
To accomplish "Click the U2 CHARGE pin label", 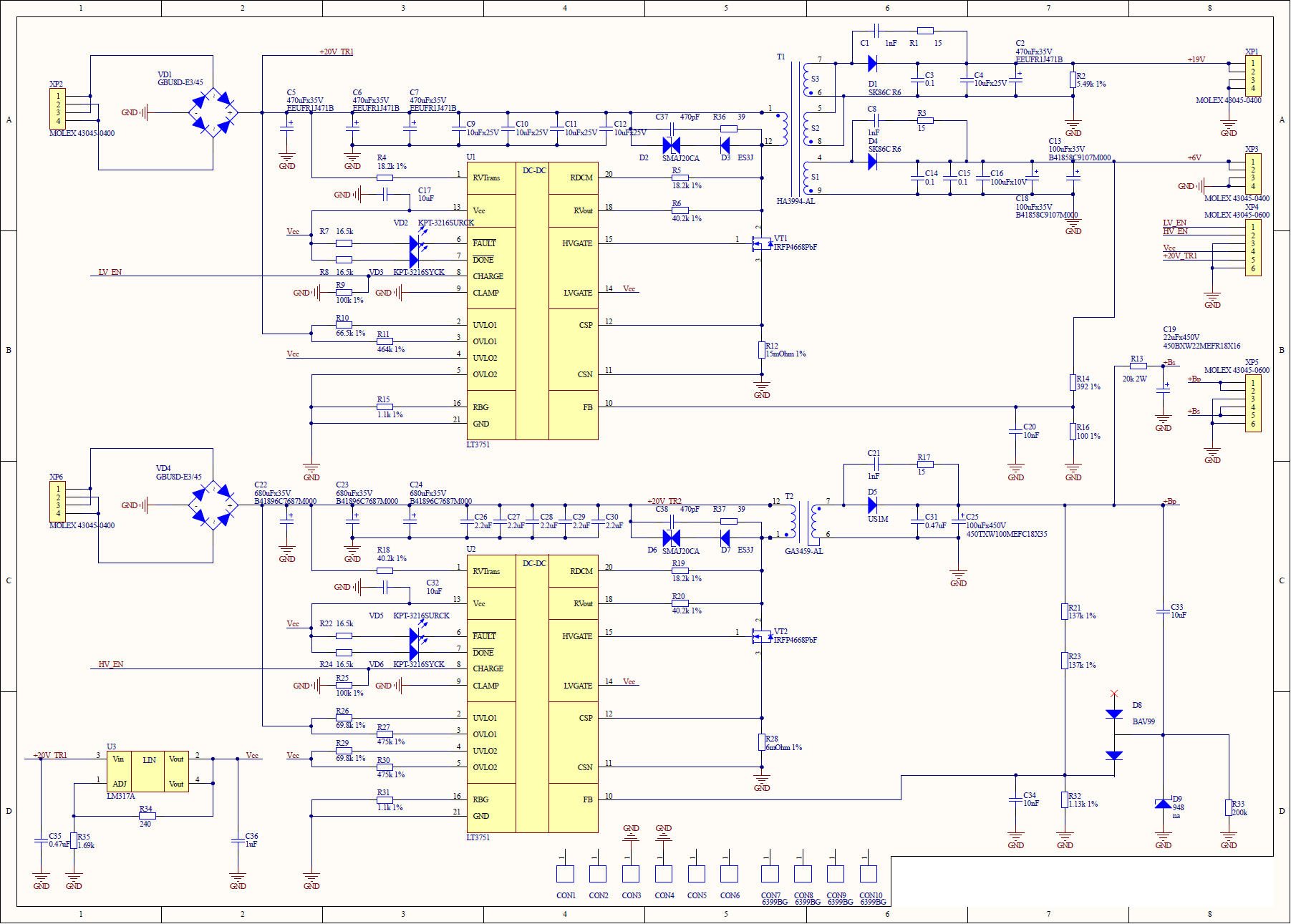I will (x=488, y=668).
